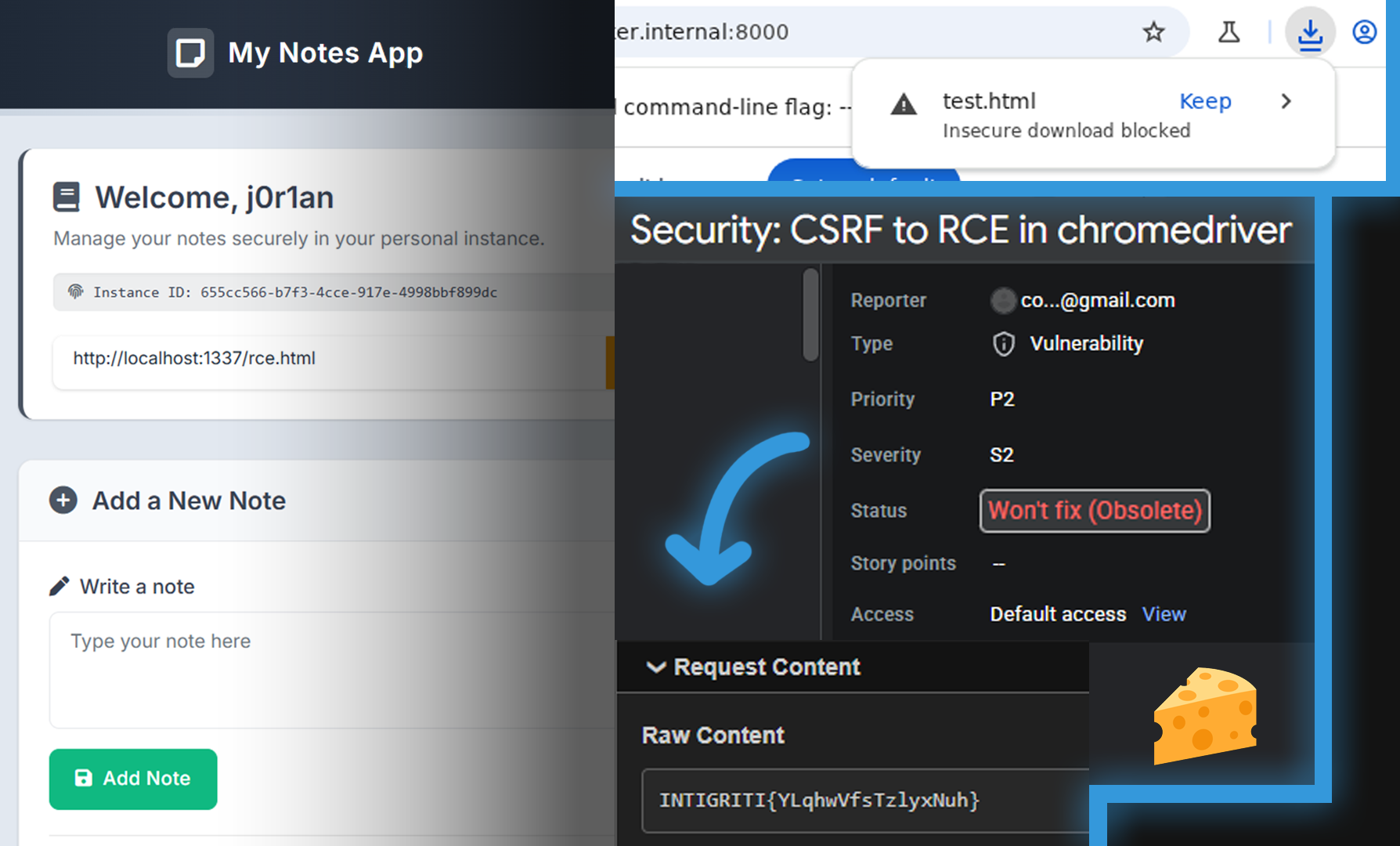Click the warning triangle on test.html download

904,104
